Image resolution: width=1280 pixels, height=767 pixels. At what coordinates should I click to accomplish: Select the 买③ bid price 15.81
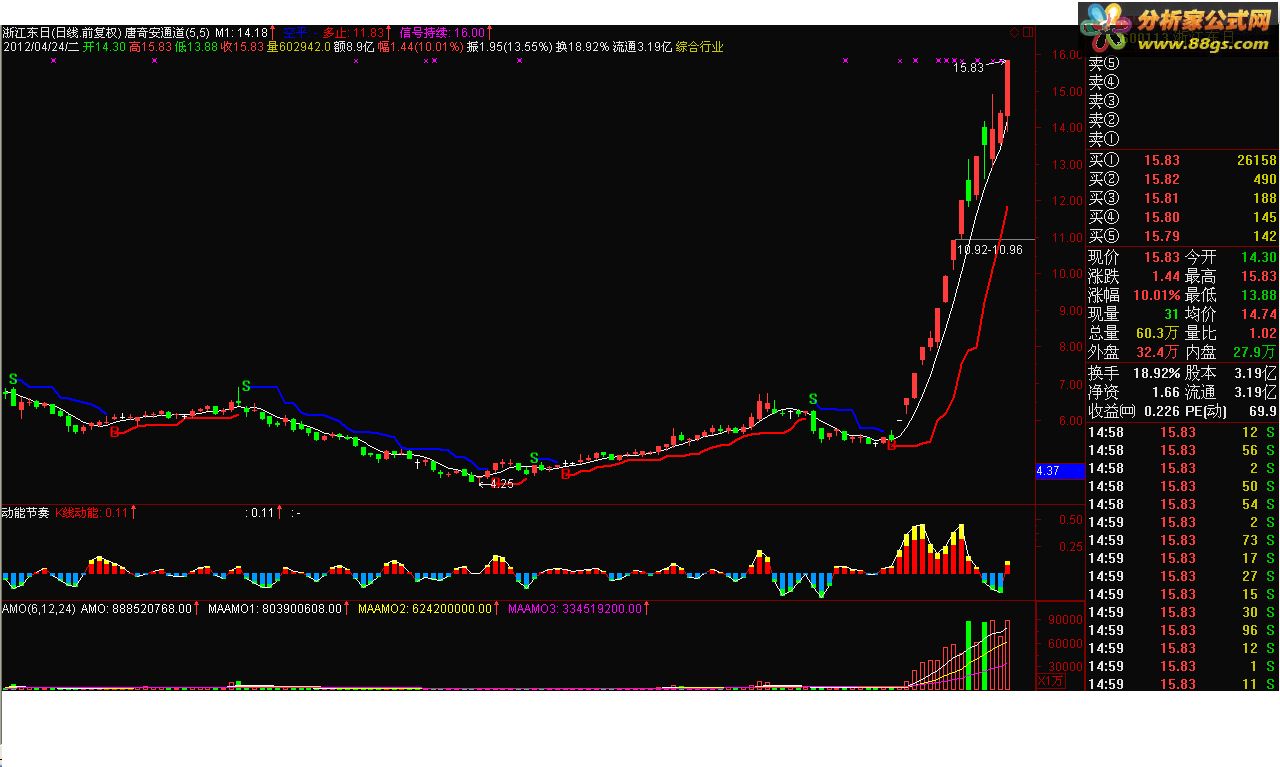point(1160,198)
